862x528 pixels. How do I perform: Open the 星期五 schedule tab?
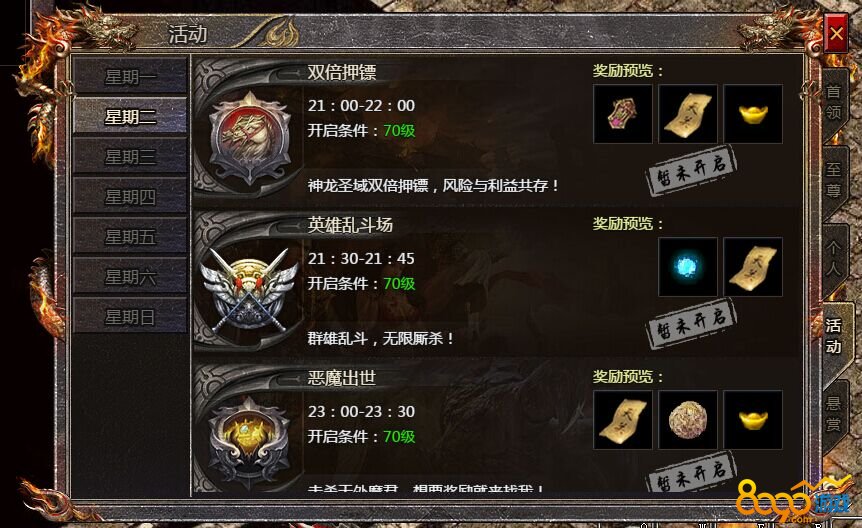130,237
